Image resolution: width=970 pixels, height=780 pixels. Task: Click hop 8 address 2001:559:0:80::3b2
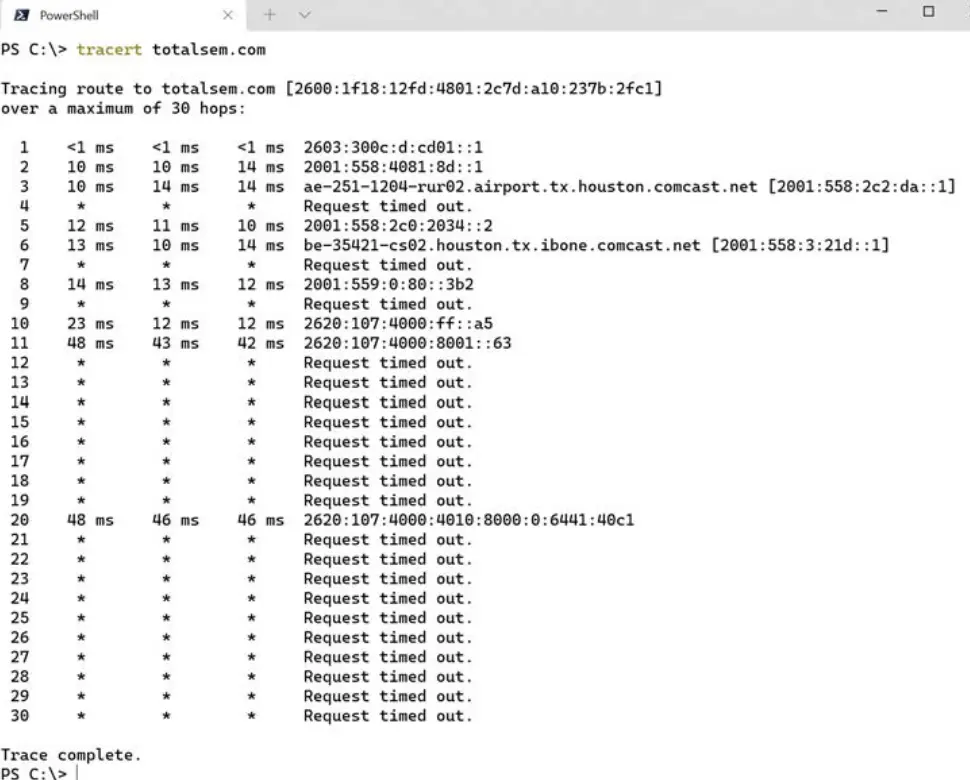click(388, 284)
